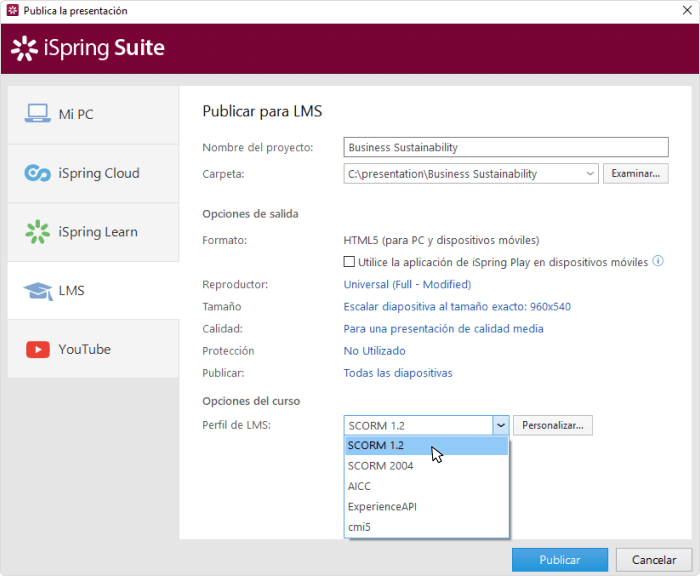Click the red YouTube play icon
Image resolution: width=700 pixels, height=576 pixels.
[x=38, y=350]
